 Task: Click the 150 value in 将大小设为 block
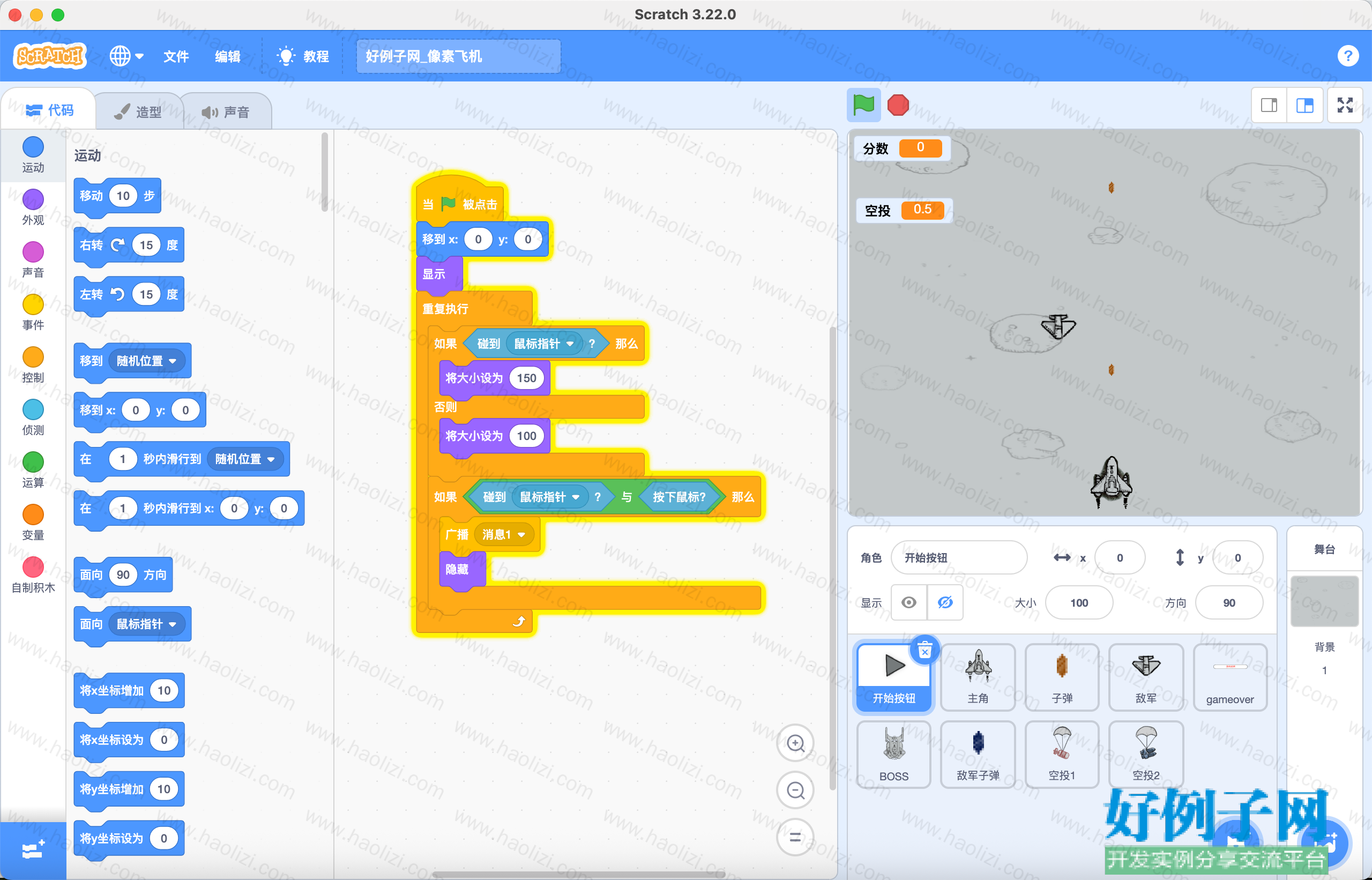tap(526, 378)
